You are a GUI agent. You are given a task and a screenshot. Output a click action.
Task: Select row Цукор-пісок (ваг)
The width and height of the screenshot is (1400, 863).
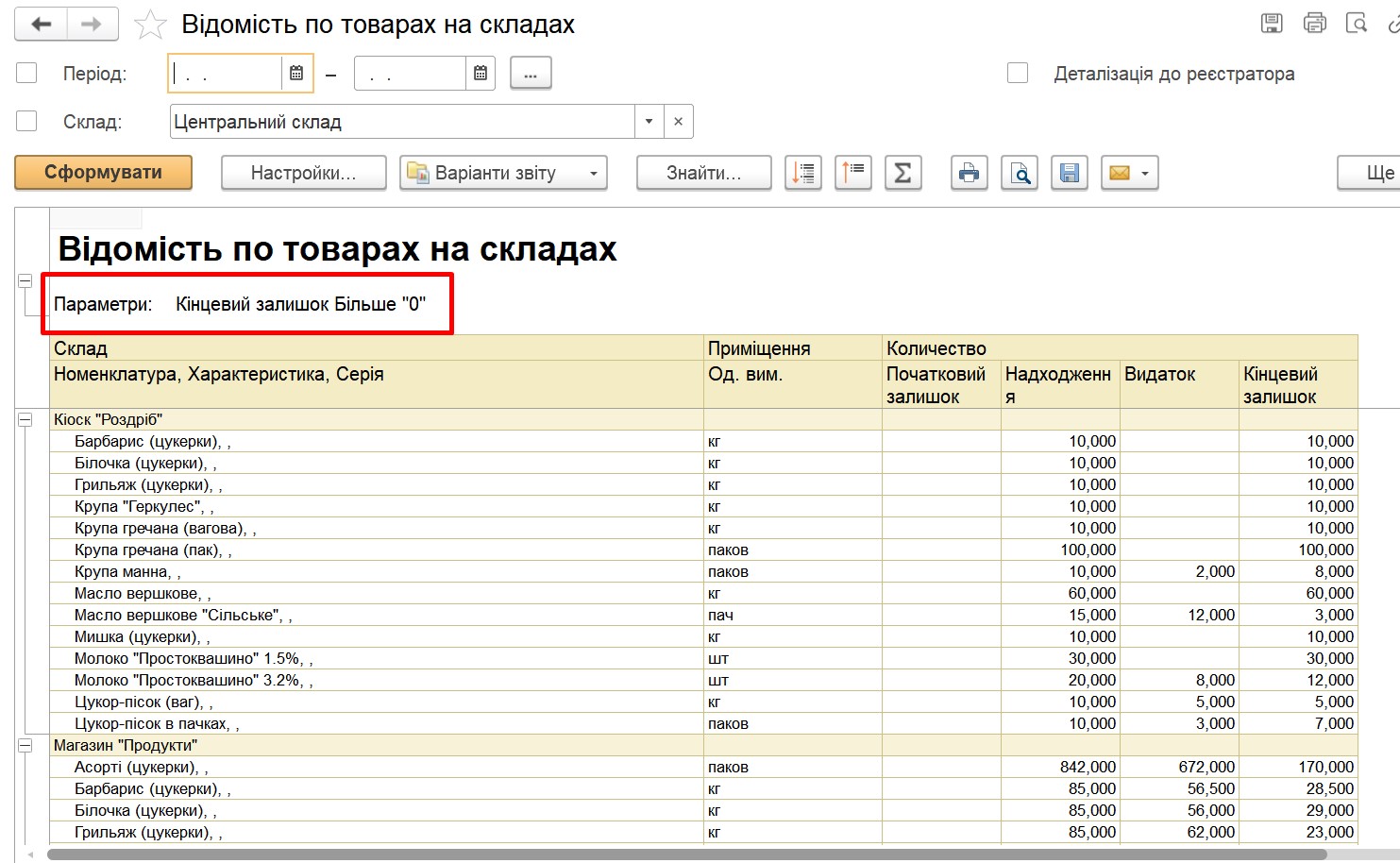point(704,702)
